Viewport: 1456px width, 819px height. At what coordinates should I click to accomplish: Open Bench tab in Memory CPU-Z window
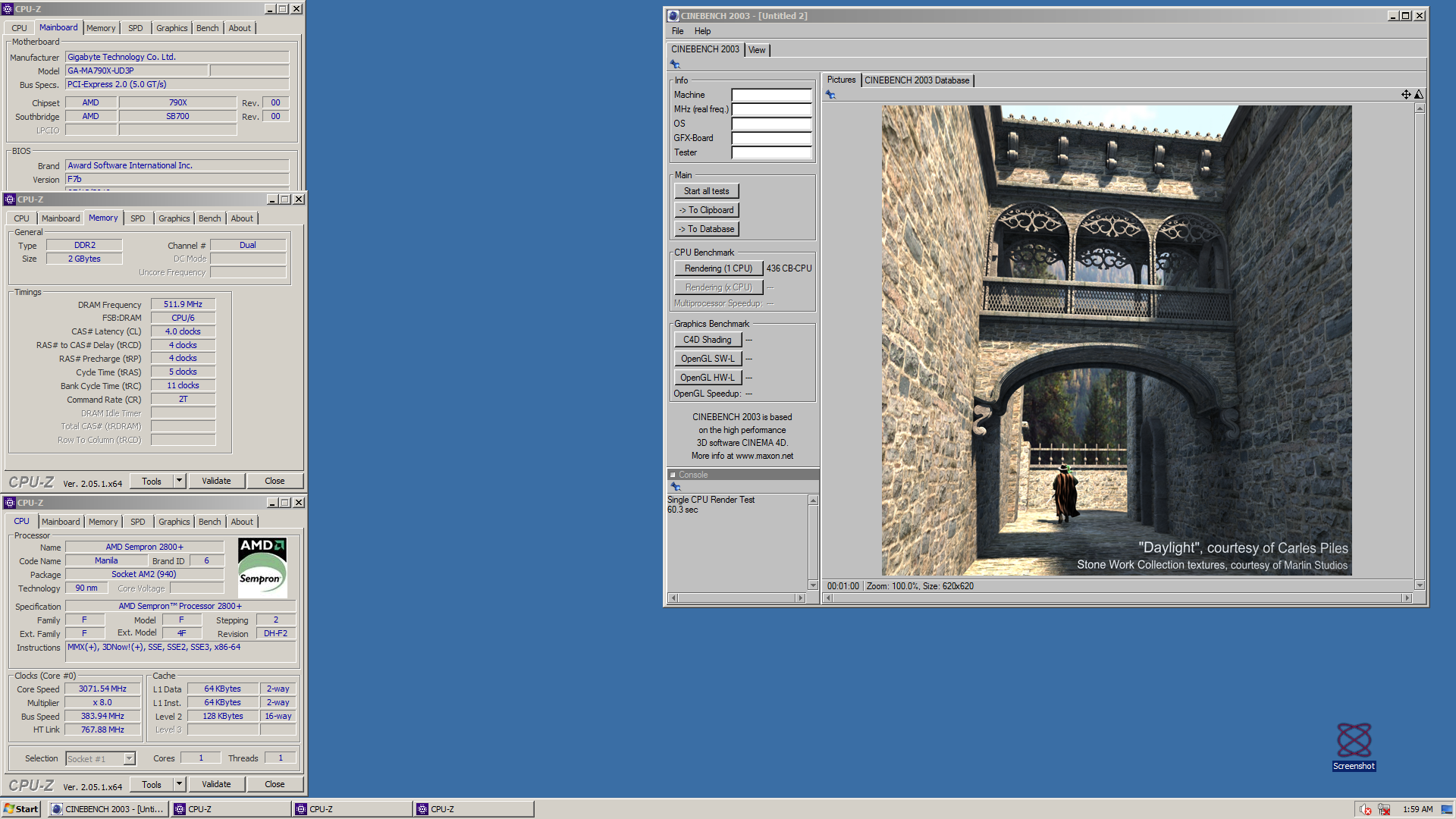coord(210,218)
